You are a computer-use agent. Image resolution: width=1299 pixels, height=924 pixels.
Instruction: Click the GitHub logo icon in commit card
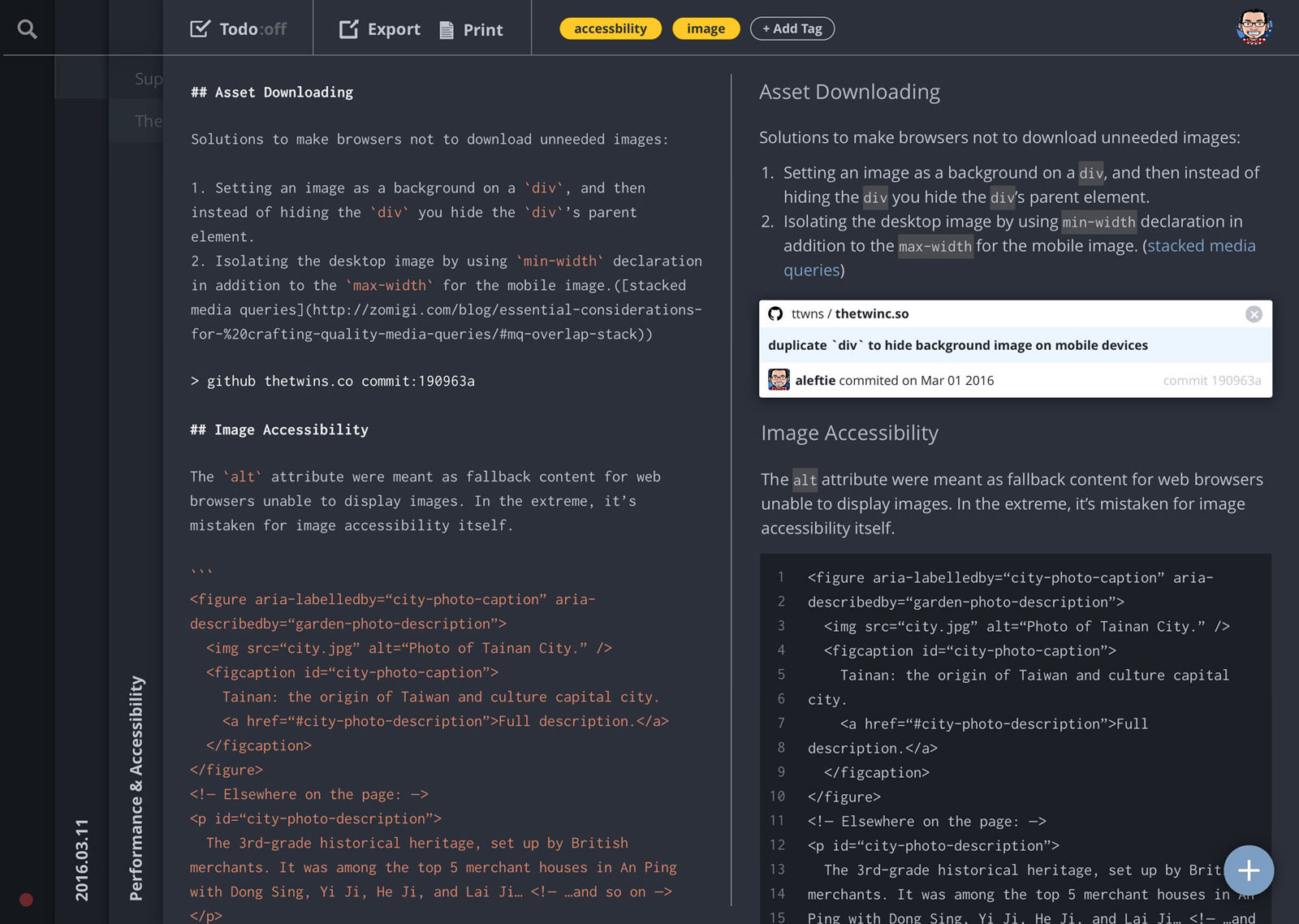(775, 314)
